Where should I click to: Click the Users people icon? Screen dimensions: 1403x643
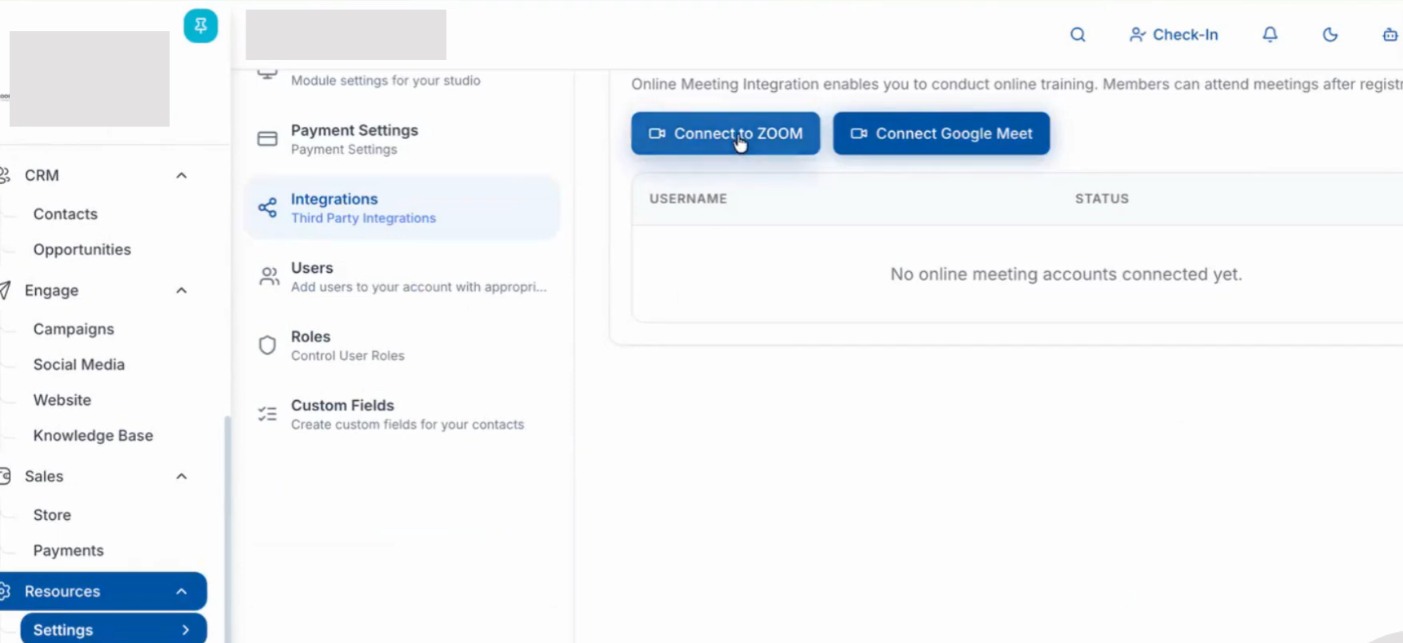(268, 277)
